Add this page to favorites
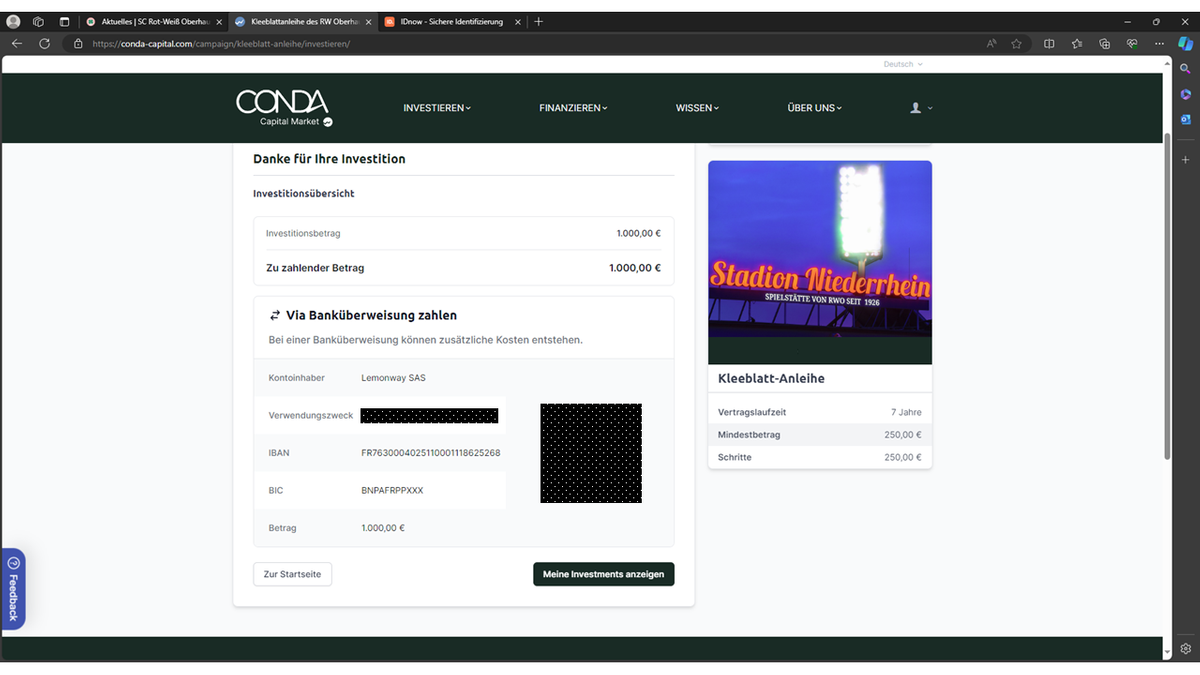The height and width of the screenshot is (675, 1200). pyautogui.click(x=1017, y=44)
